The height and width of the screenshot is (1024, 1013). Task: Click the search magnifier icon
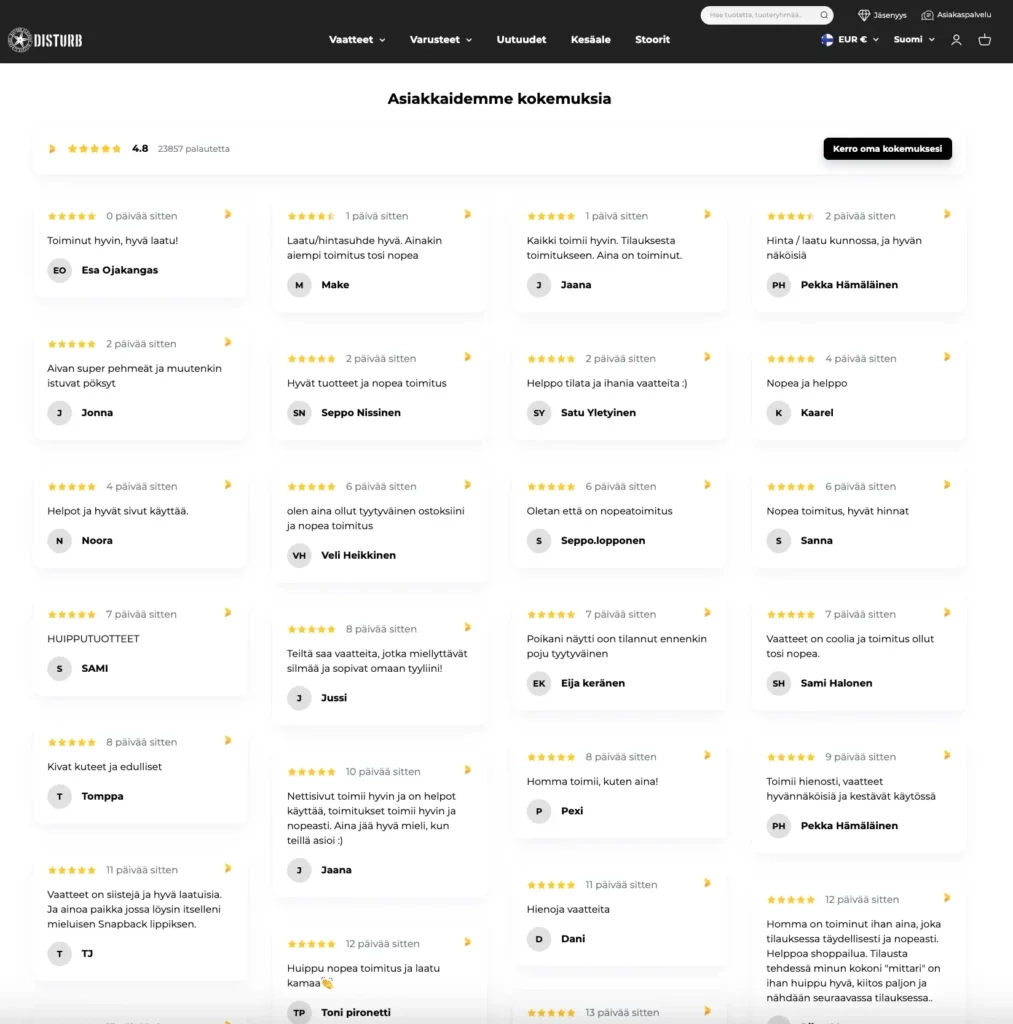click(824, 15)
